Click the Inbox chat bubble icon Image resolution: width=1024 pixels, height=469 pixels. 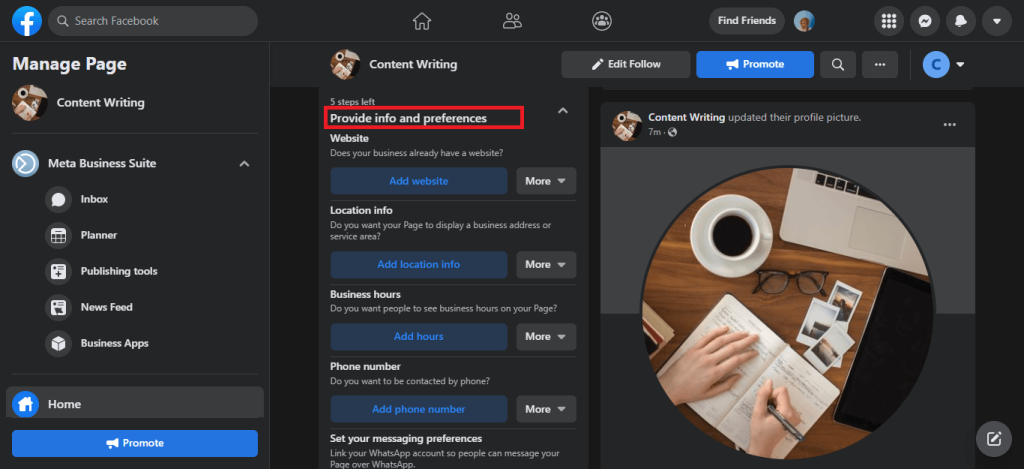(58, 199)
